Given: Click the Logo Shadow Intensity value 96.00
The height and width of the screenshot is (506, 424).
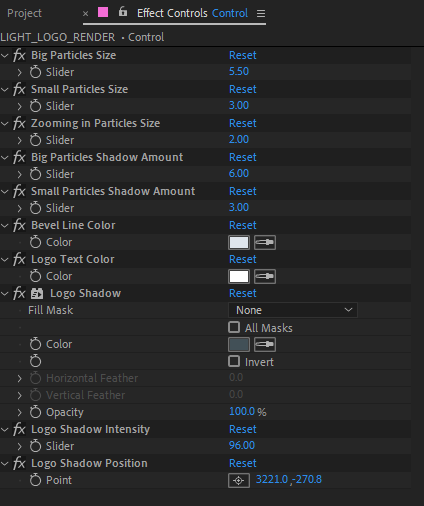Looking at the screenshot, I should [242, 445].
